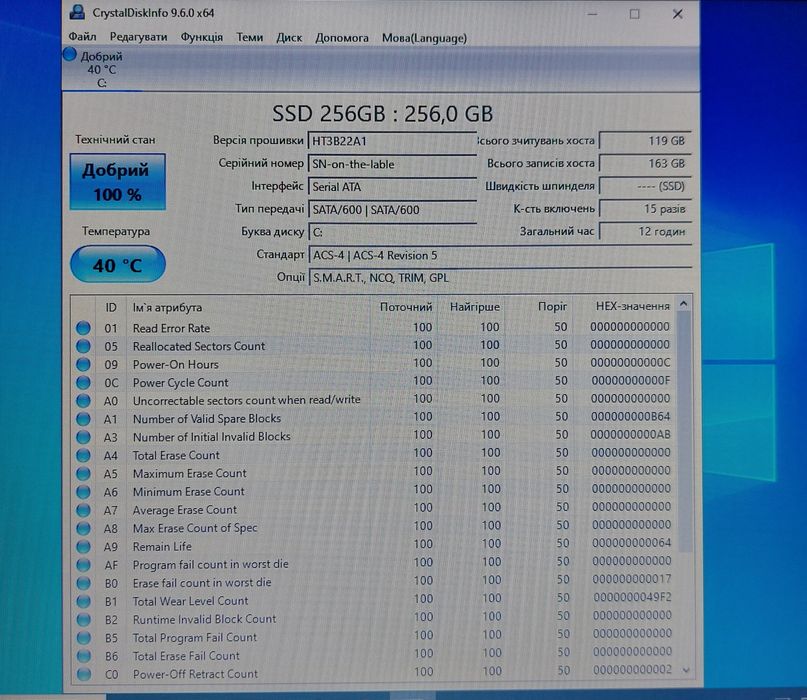The width and height of the screenshot is (807, 700).
Task: Select the C: disk status tab
Action: [101, 69]
